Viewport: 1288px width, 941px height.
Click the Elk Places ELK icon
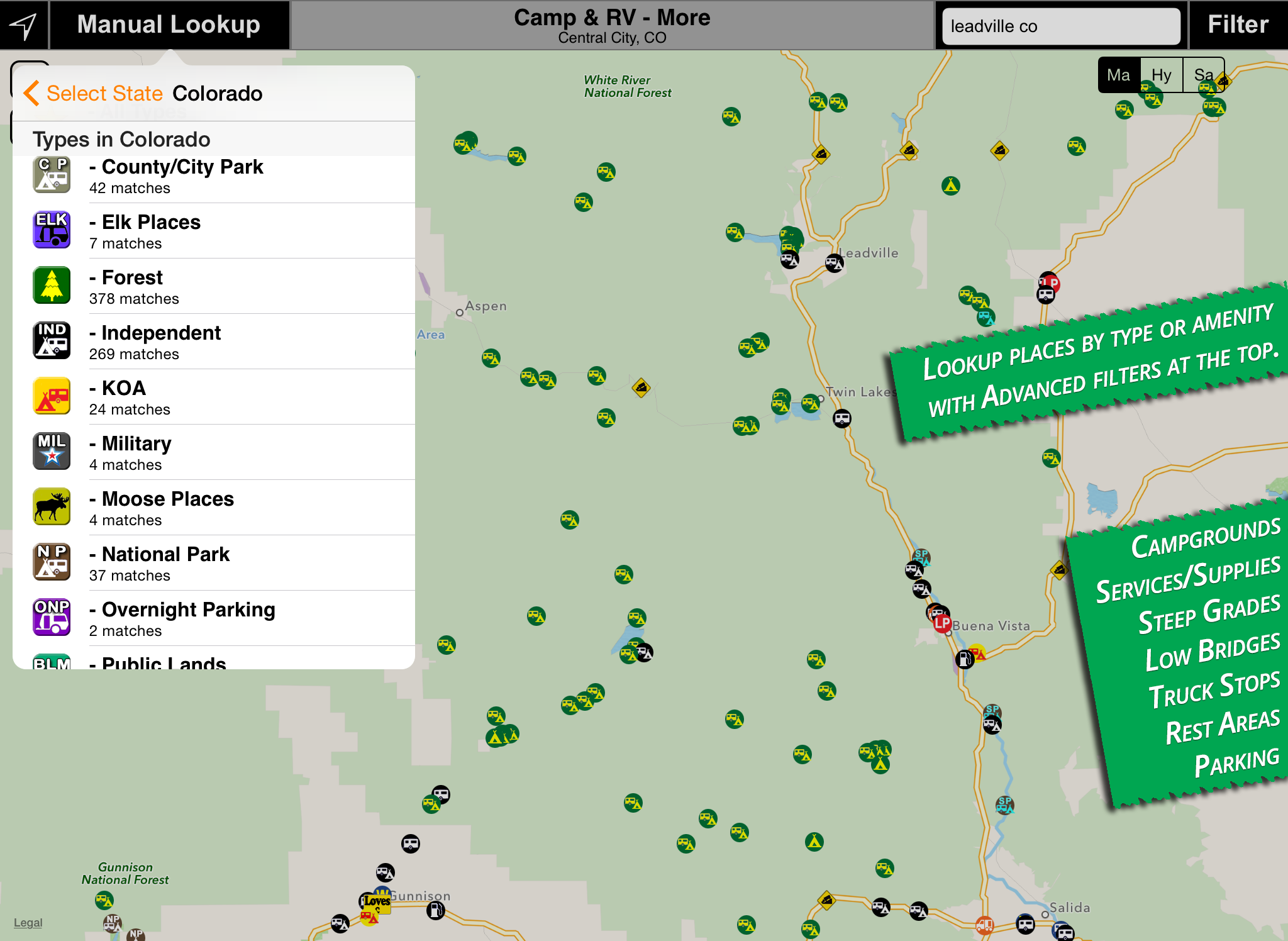coord(52,230)
